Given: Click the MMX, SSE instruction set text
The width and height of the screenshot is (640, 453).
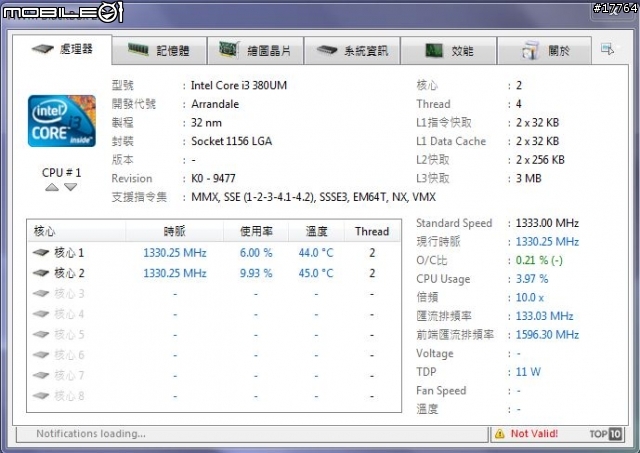Looking at the screenshot, I should tap(313, 197).
